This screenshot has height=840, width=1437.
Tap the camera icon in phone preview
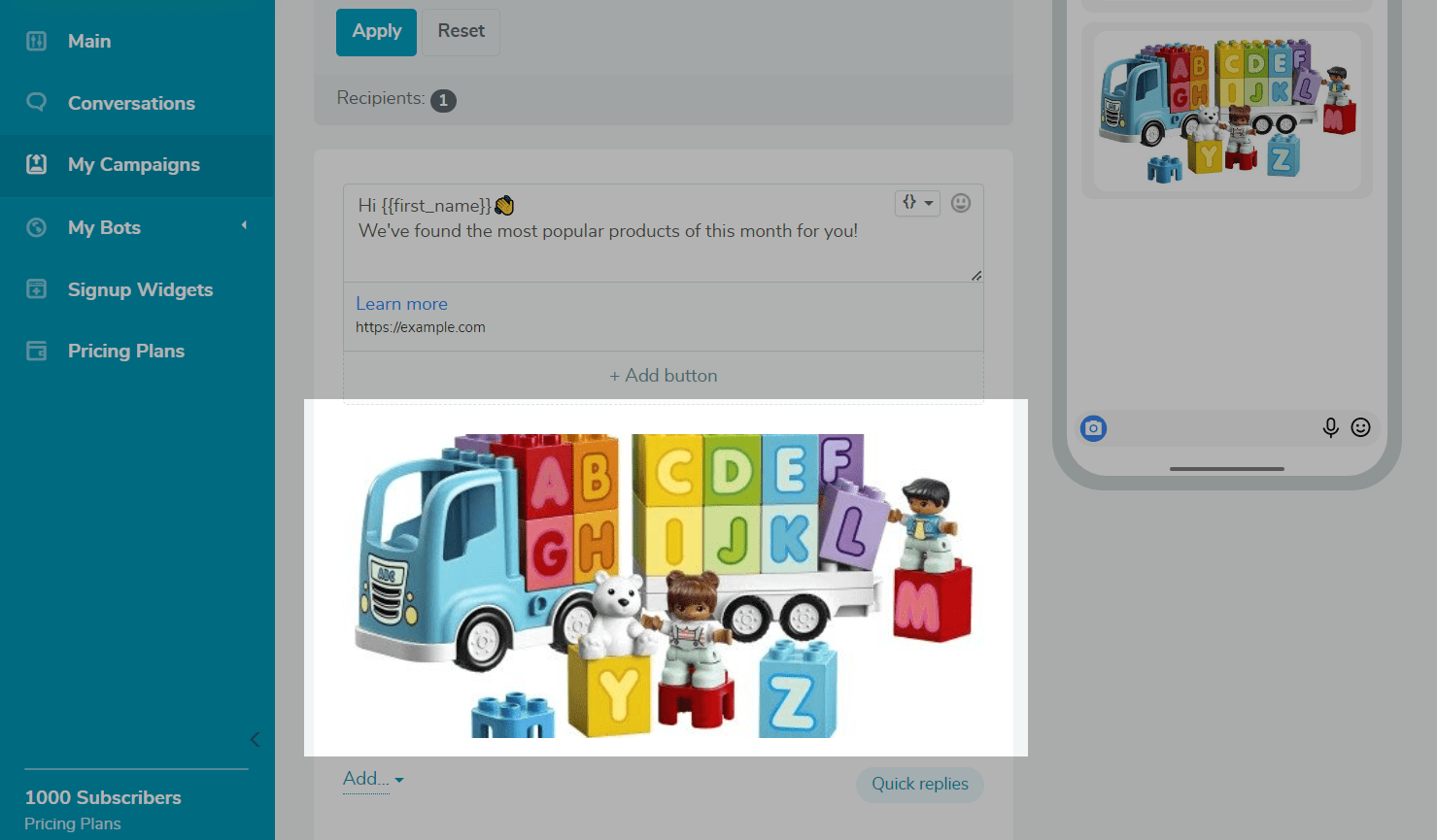click(x=1093, y=428)
